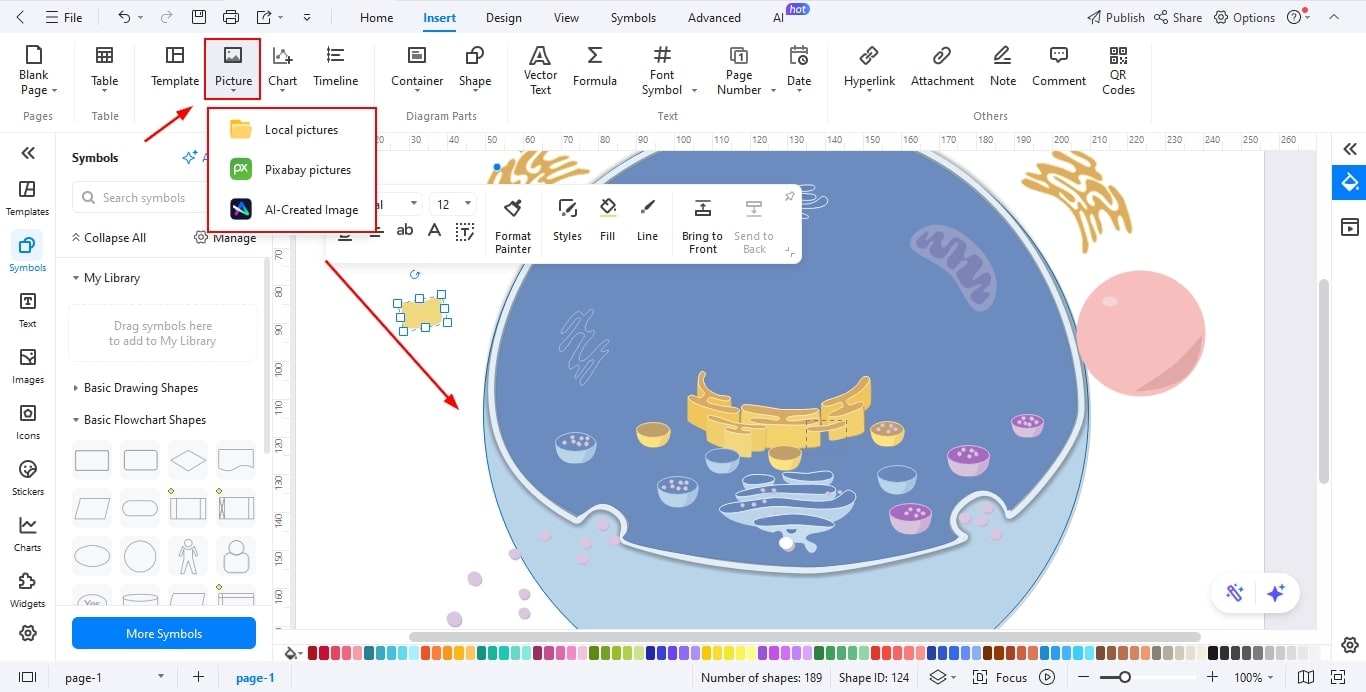Open Options in title bar

click(x=1244, y=17)
